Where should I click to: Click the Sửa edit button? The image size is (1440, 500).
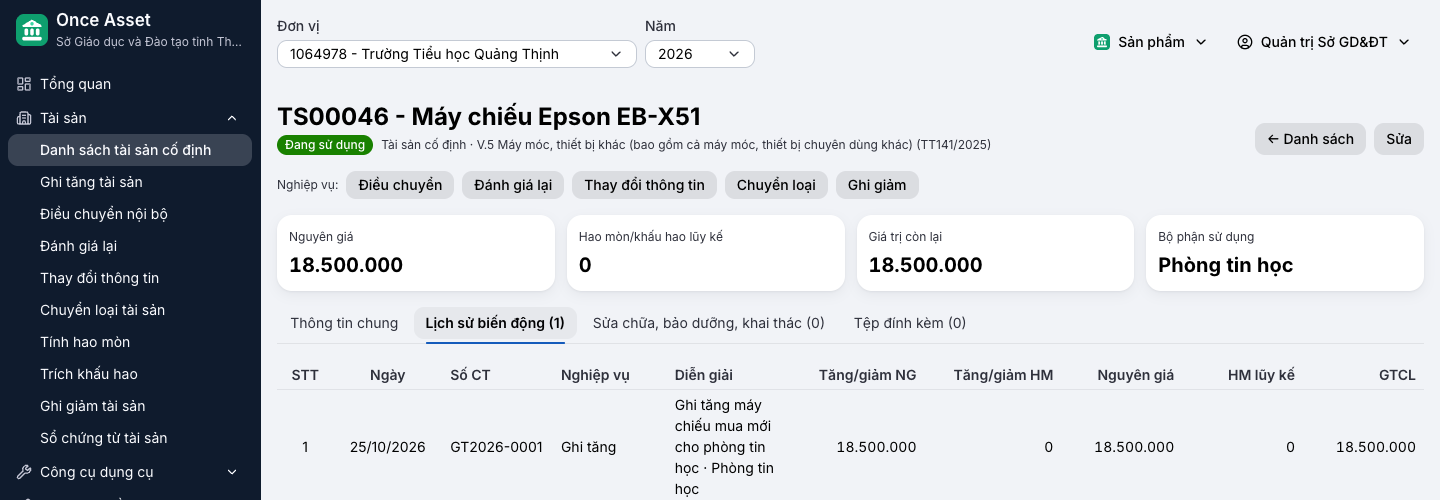[x=1399, y=139]
